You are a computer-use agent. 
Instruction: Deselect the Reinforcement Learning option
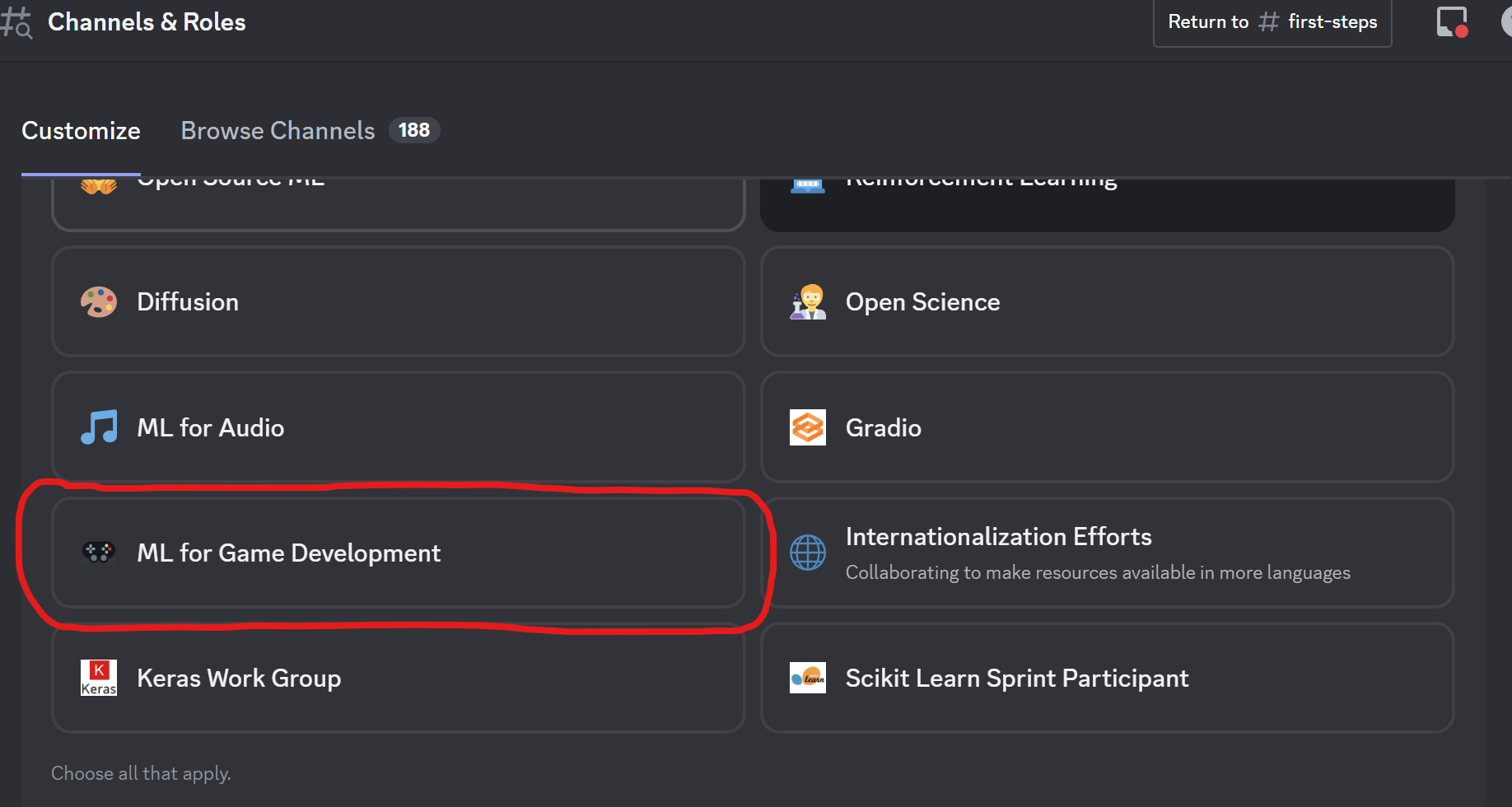[x=1107, y=202]
